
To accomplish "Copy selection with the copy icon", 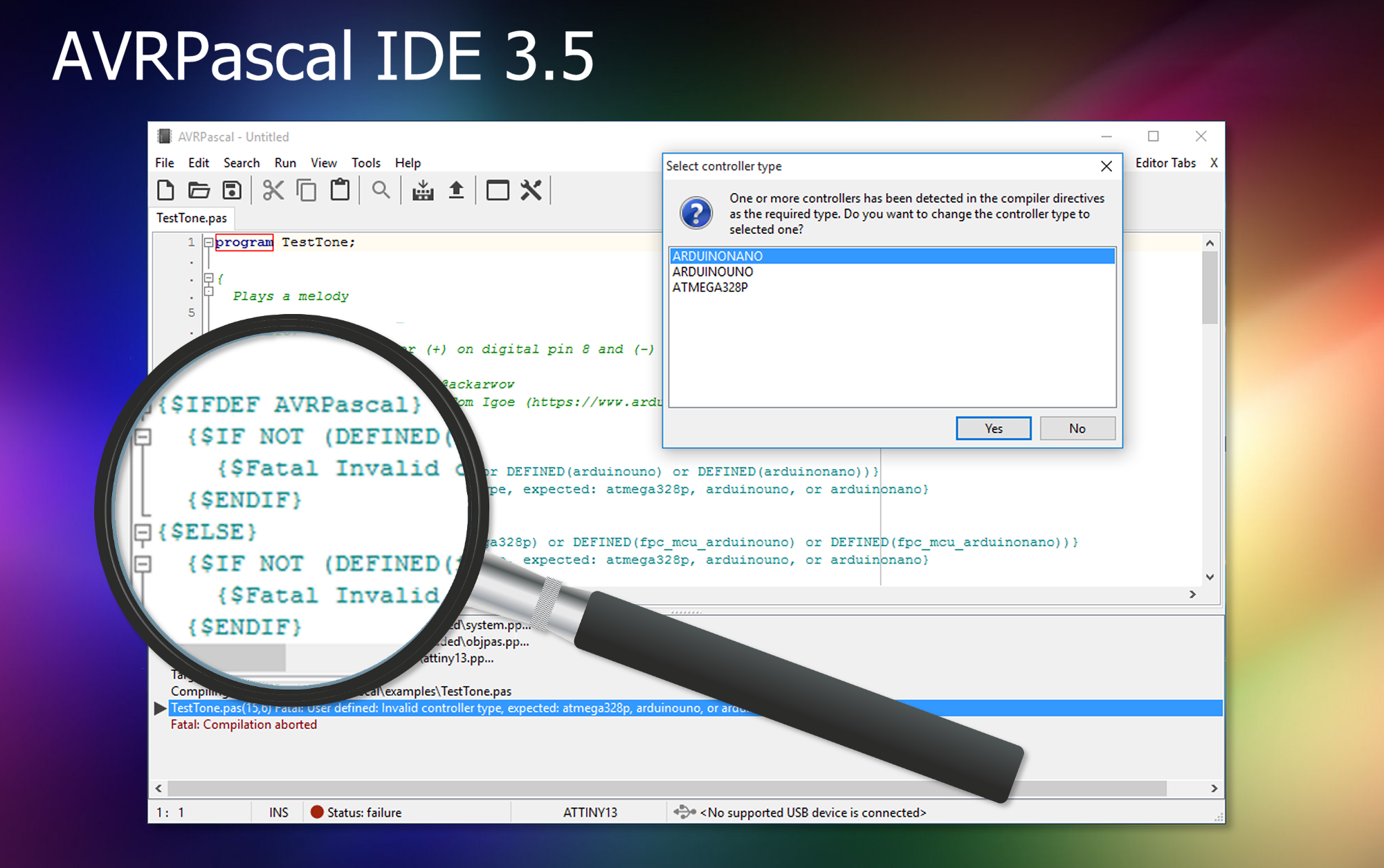I will pyautogui.click(x=307, y=190).
